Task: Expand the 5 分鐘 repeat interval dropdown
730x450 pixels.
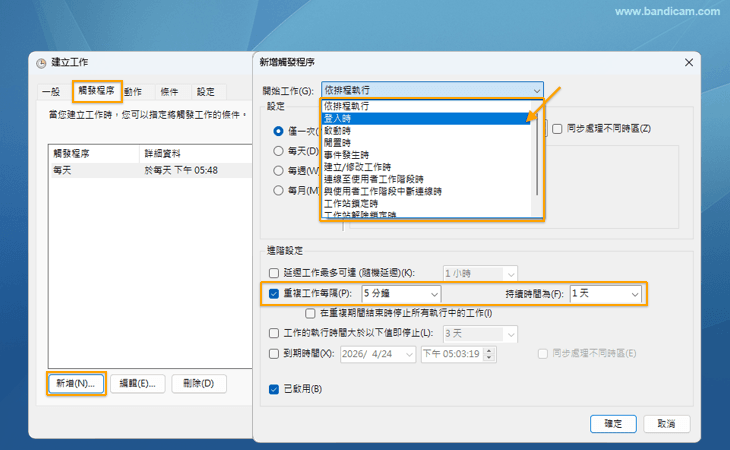Action: pyautogui.click(x=401, y=294)
